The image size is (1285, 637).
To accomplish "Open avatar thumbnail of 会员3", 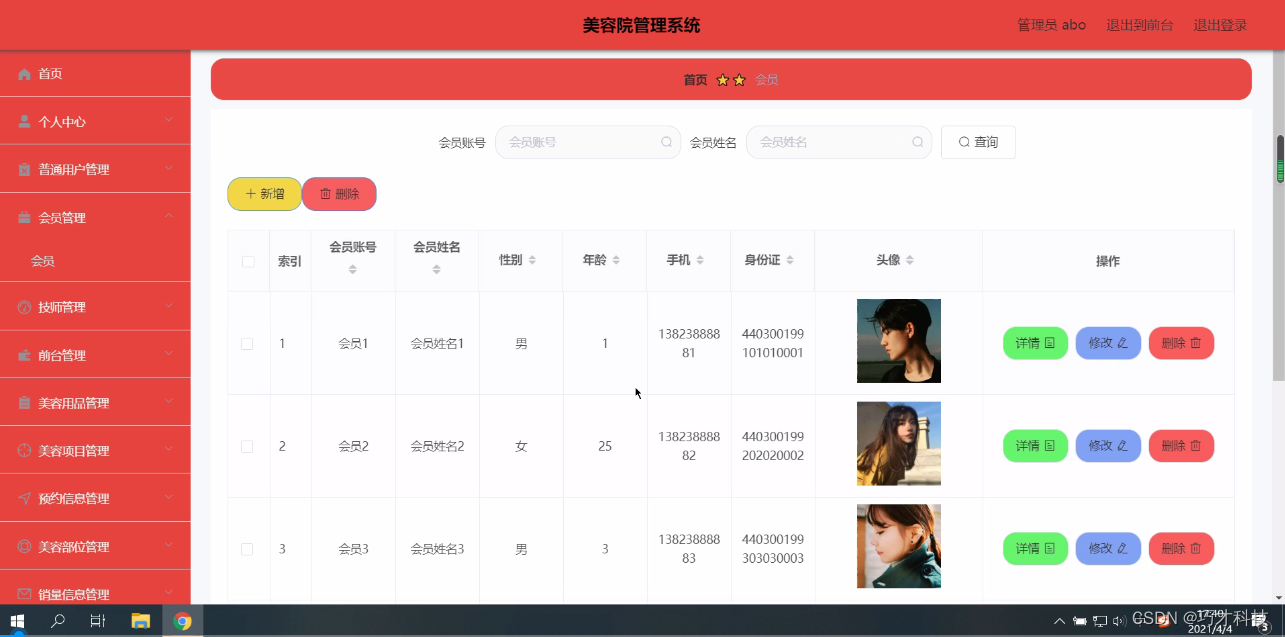I will point(898,546).
